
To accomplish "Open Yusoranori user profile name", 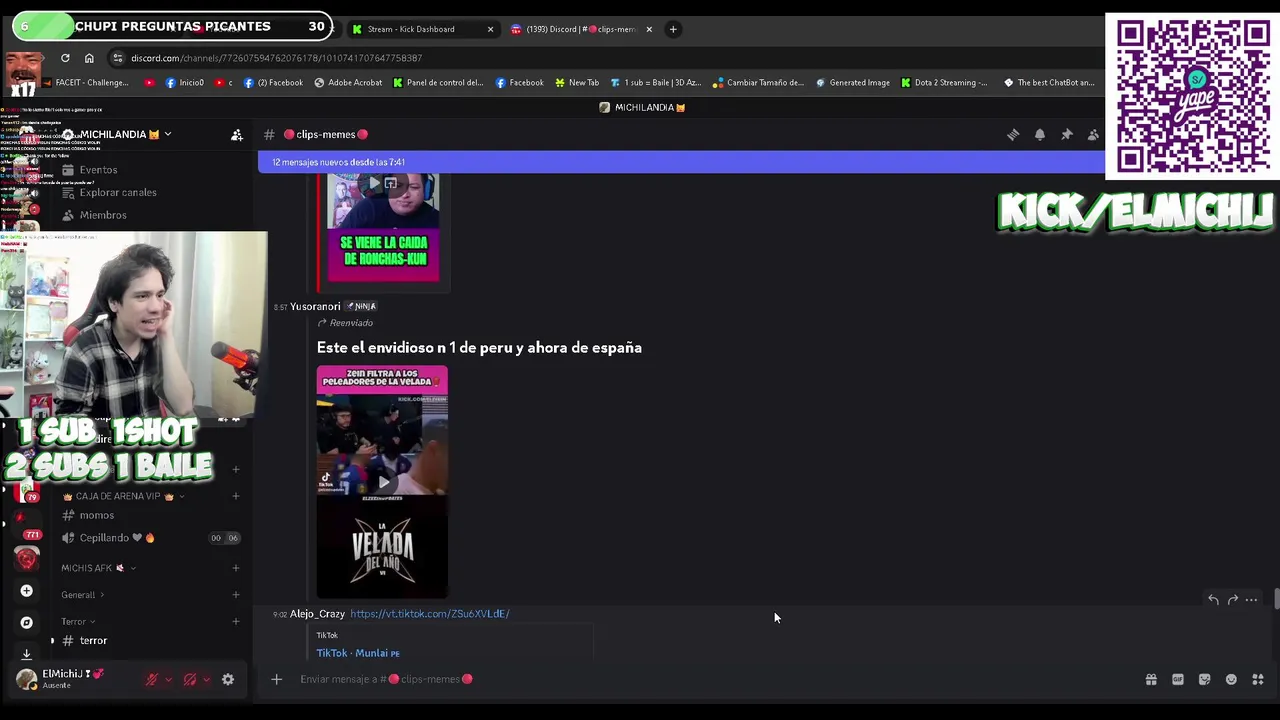I will click(315, 307).
